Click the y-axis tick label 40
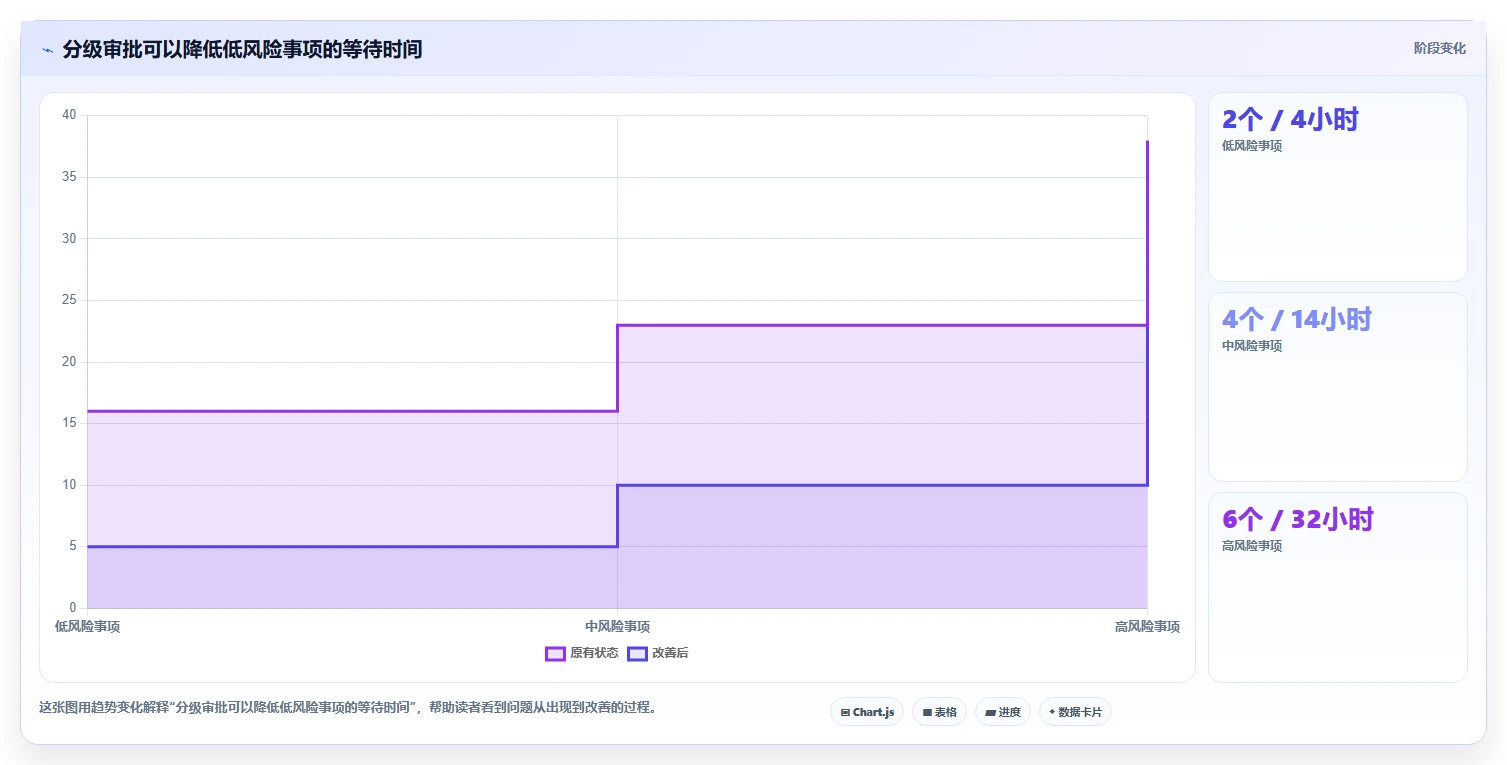This screenshot has width=1507, height=765. point(69,115)
